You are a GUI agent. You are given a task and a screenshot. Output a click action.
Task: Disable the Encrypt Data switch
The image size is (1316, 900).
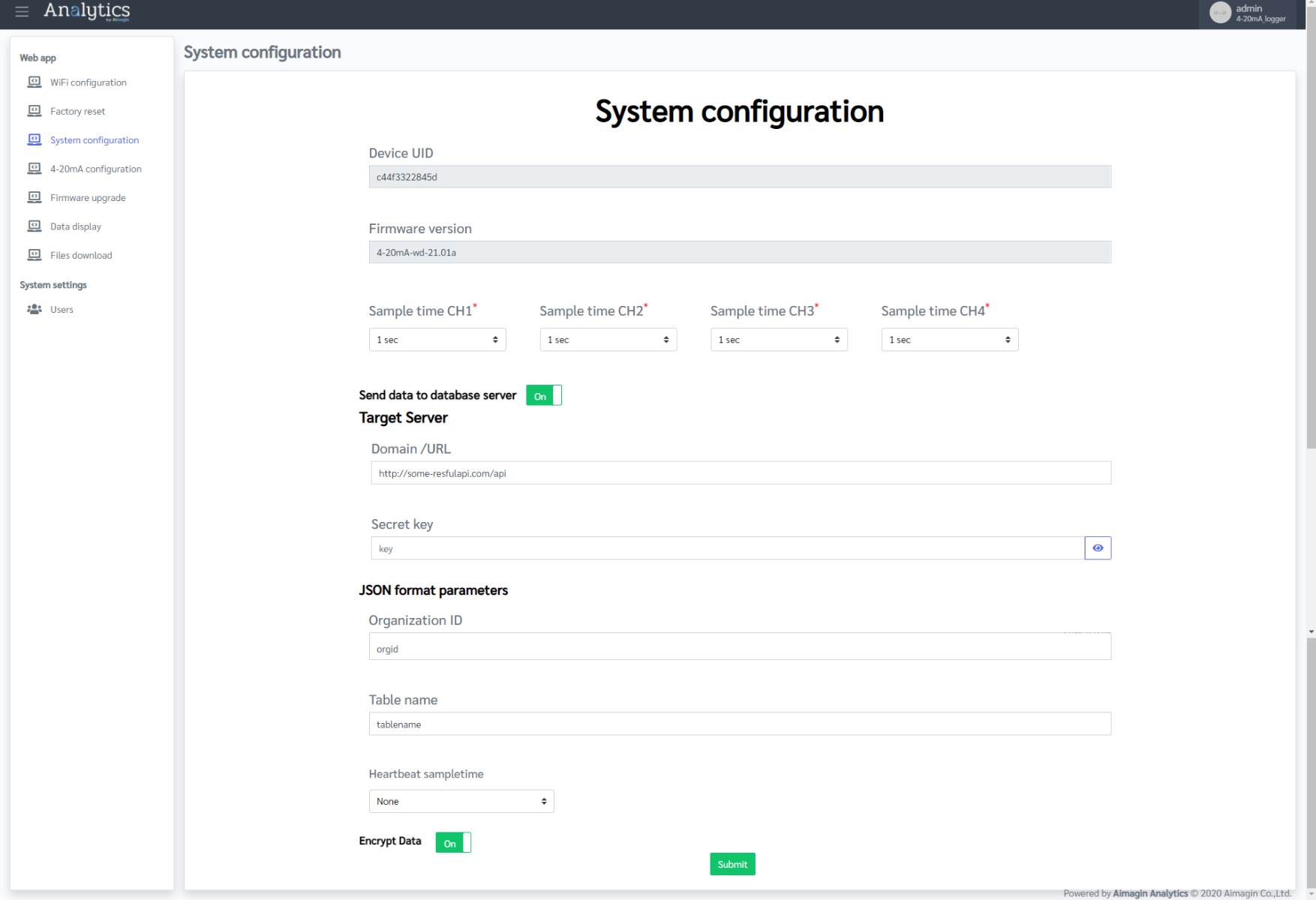click(x=453, y=843)
